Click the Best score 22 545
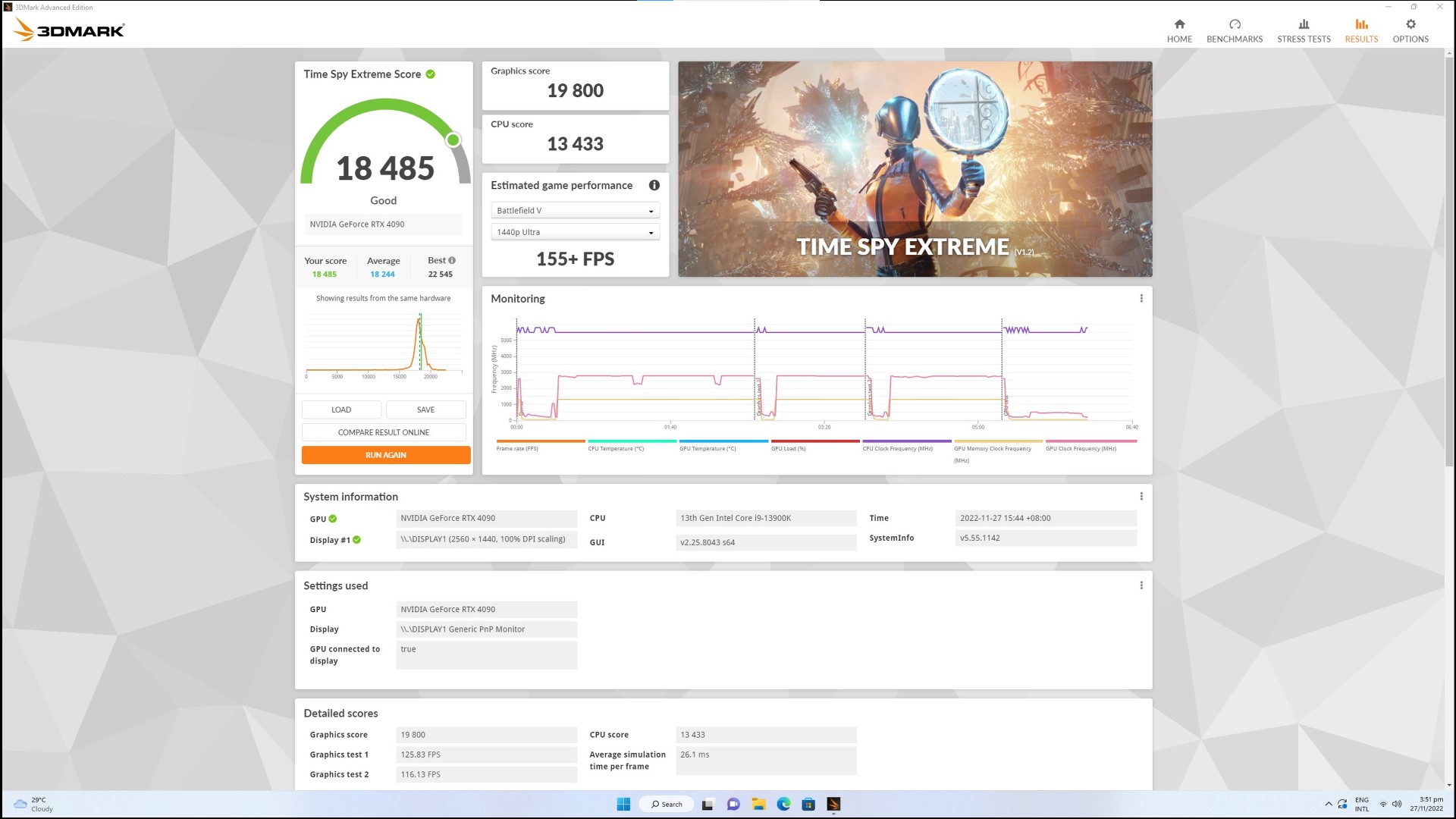1456x819 pixels. pyautogui.click(x=441, y=275)
